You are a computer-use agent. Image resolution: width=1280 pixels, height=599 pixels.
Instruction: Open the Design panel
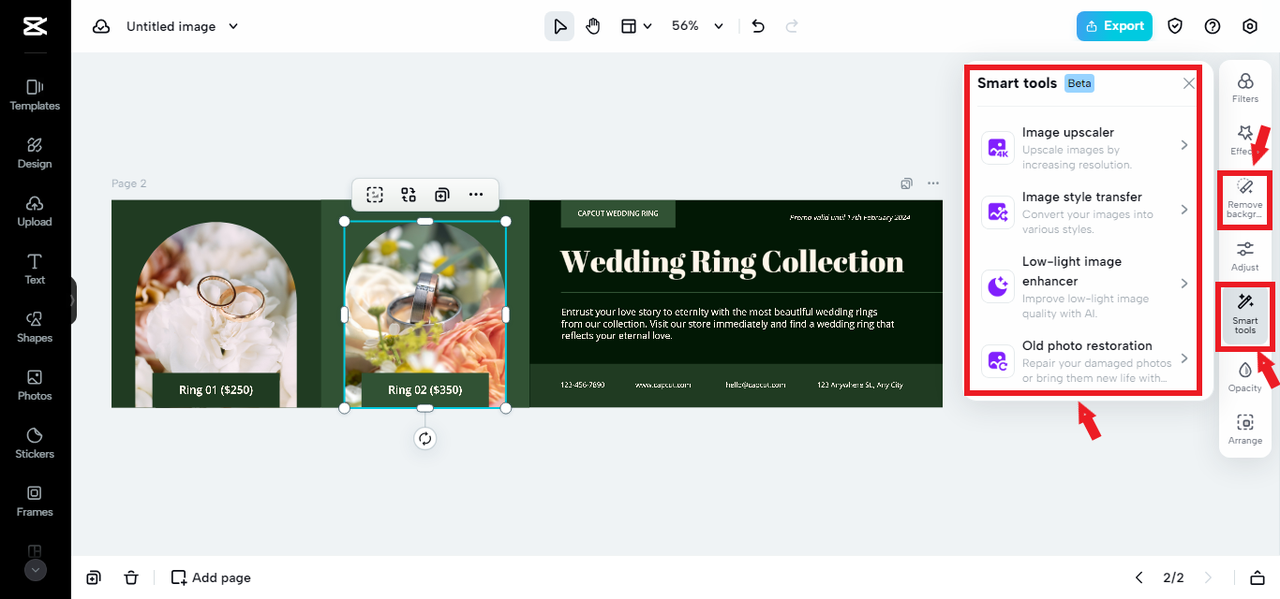tap(35, 153)
